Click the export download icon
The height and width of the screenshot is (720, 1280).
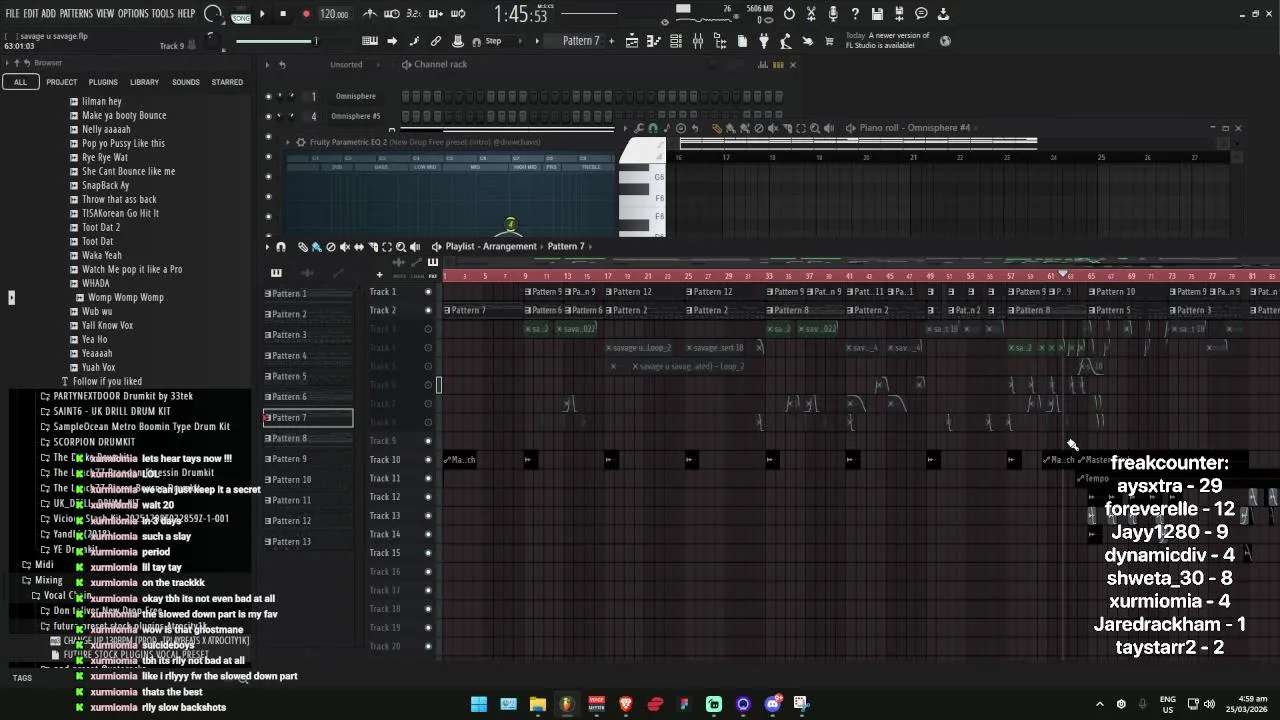(x=943, y=14)
